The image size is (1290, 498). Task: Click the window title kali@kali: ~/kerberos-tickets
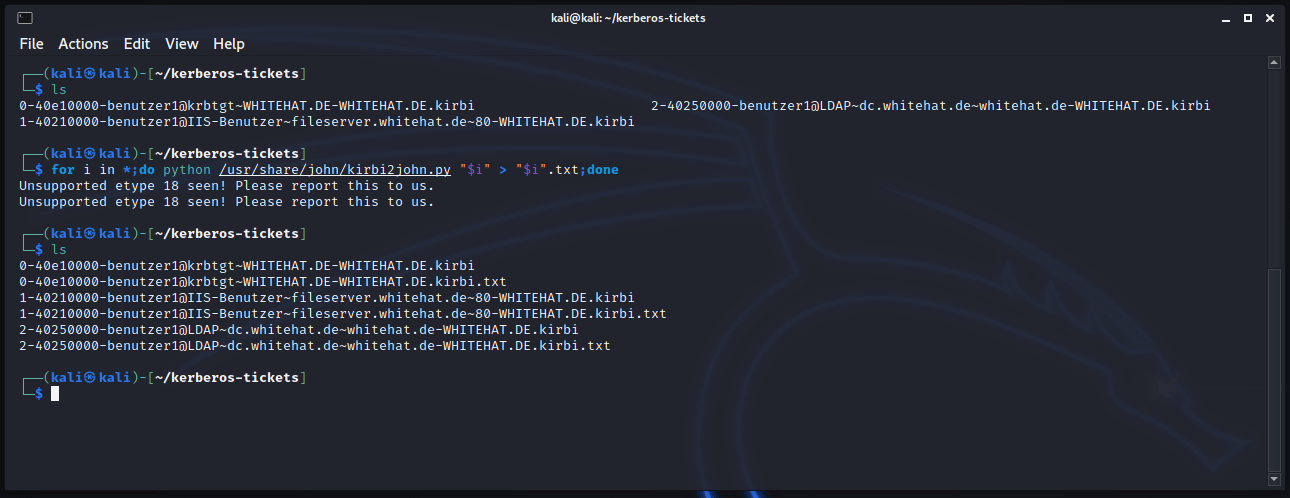pyautogui.click(x=635, y=18)
